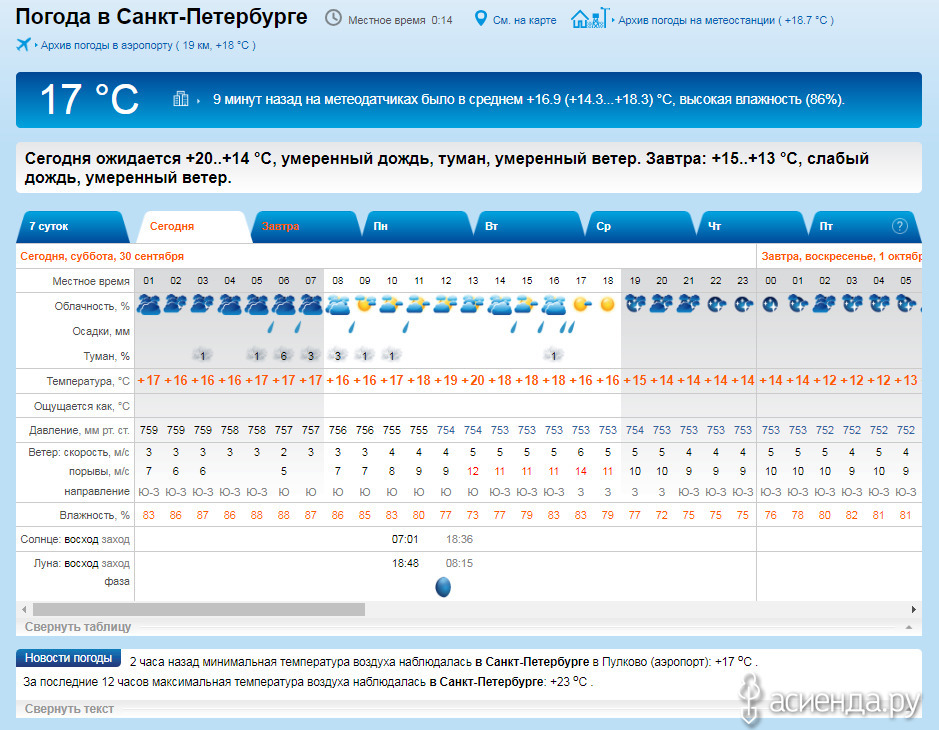
Task: Click the Ощущается как row label
Action: click(81, 406)
